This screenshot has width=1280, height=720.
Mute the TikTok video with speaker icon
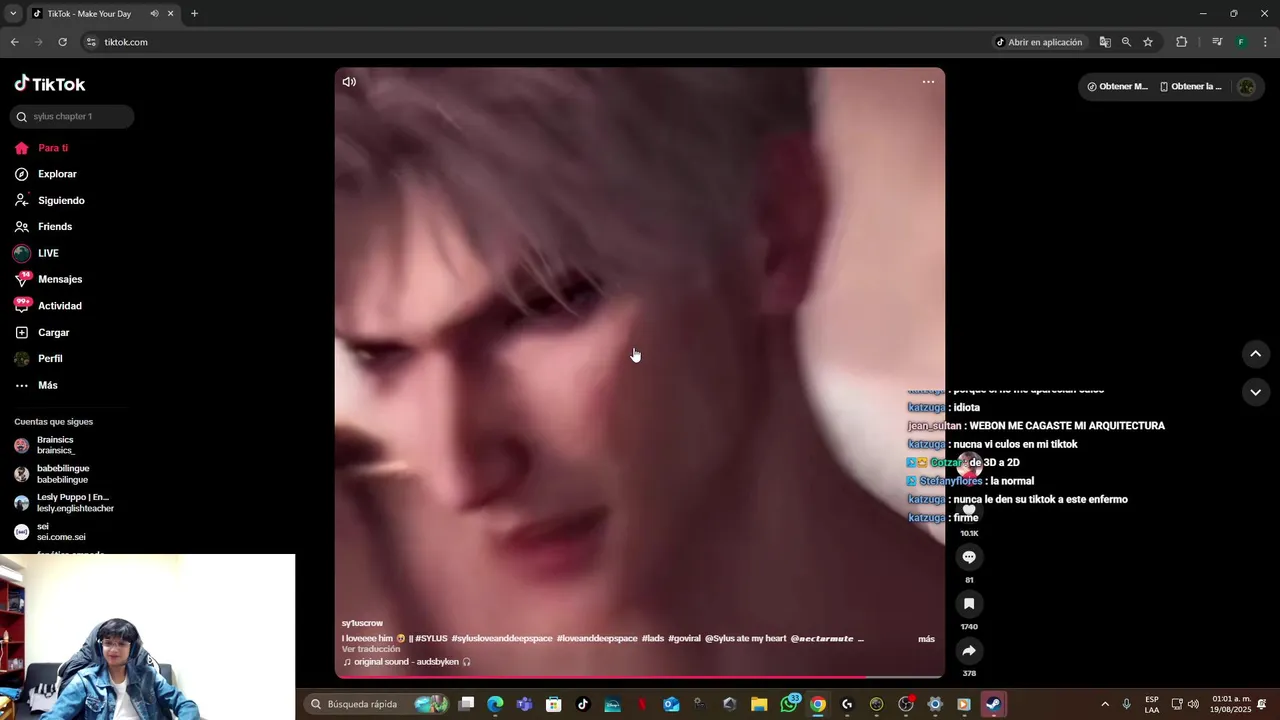click(x=349, y=82)
